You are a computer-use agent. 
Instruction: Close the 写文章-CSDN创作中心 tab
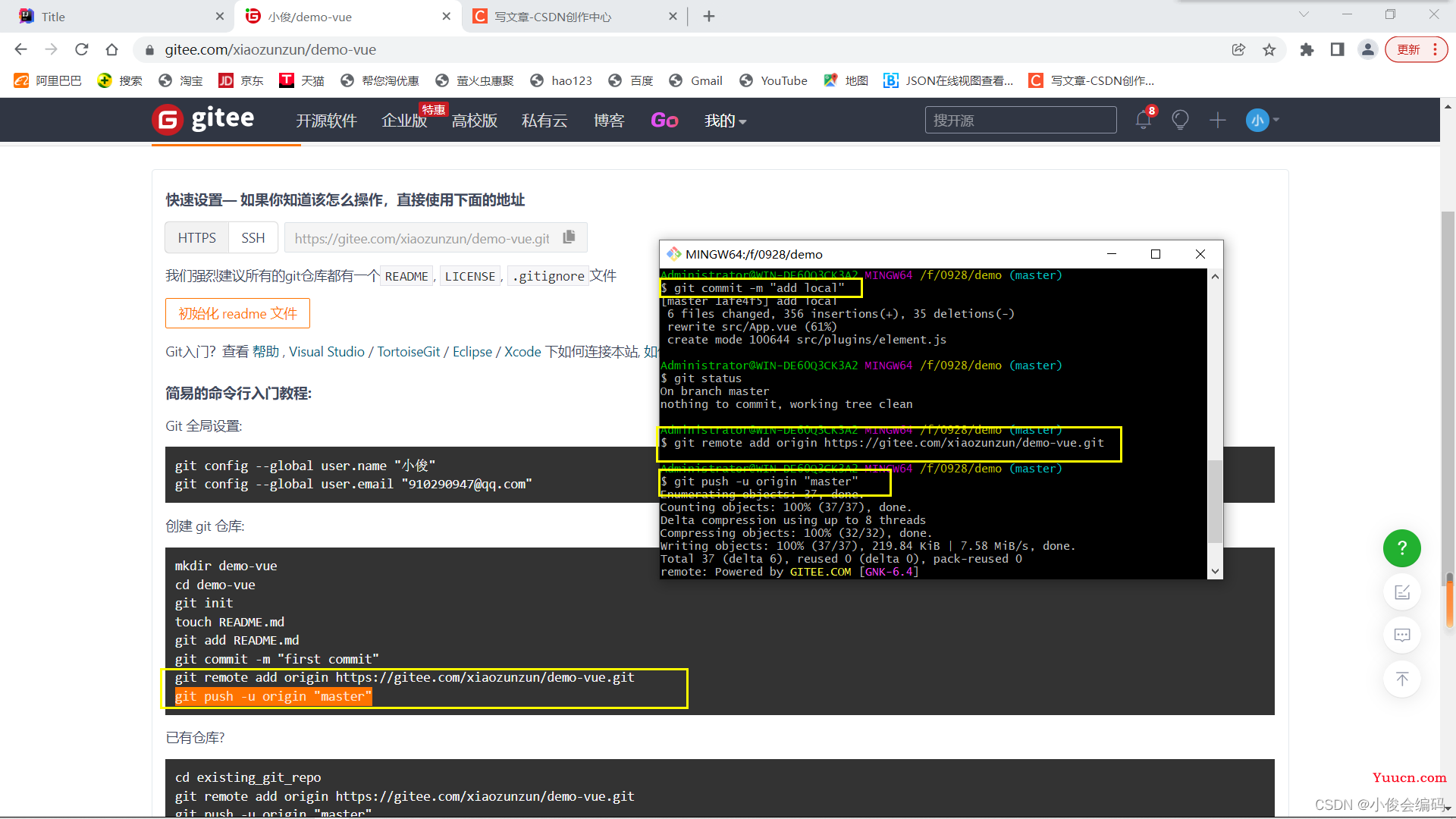click(673, 16)
